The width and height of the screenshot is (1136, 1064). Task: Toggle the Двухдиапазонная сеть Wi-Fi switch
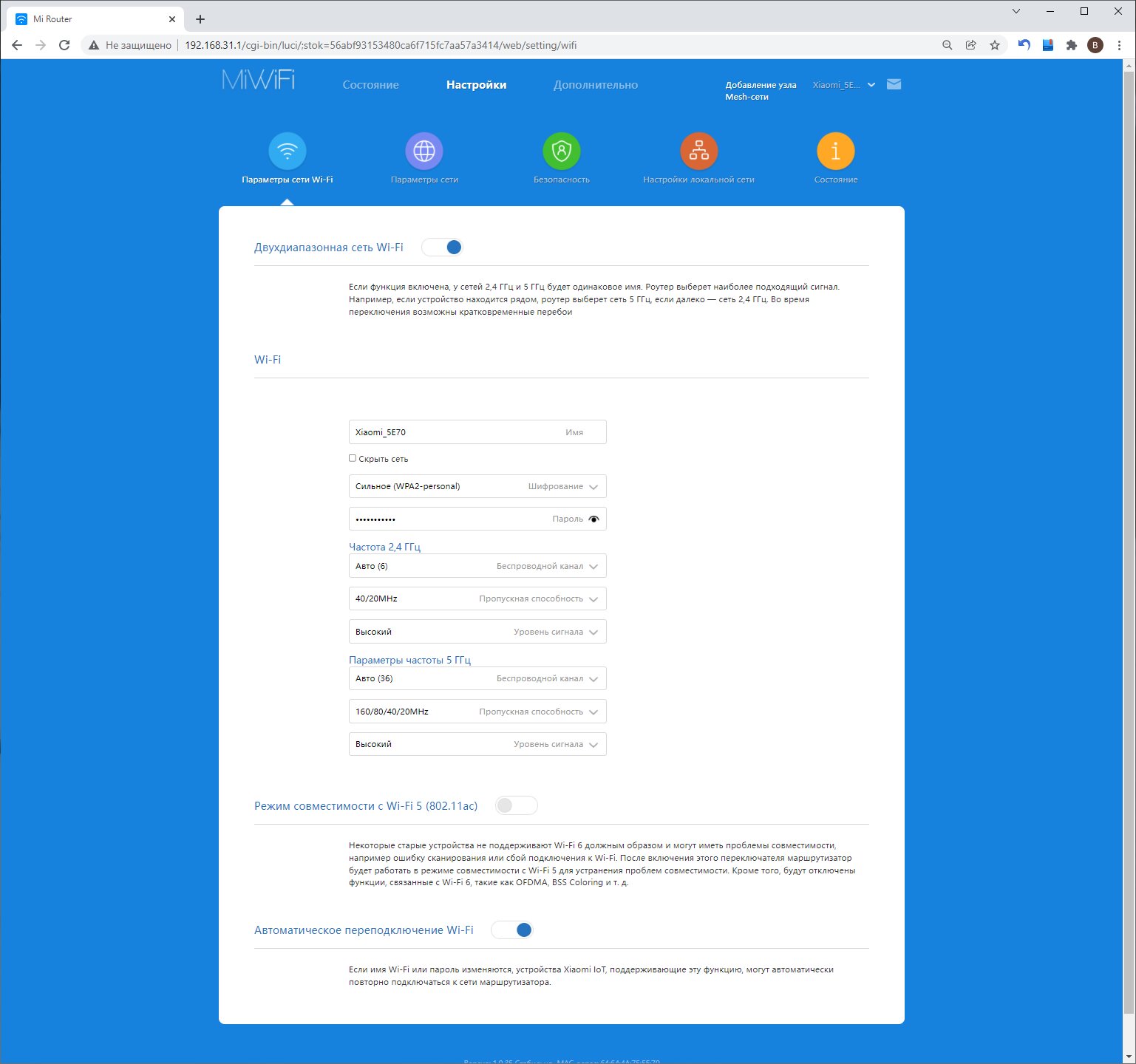[x=442, y=248]
